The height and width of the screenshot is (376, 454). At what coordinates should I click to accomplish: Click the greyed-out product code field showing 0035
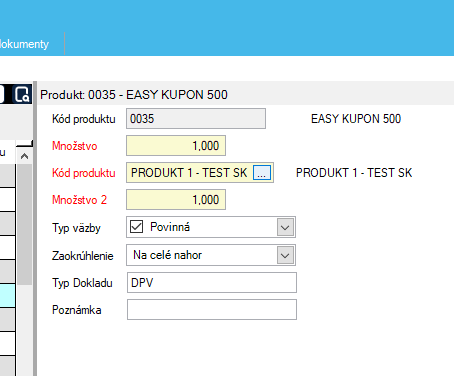196,119
